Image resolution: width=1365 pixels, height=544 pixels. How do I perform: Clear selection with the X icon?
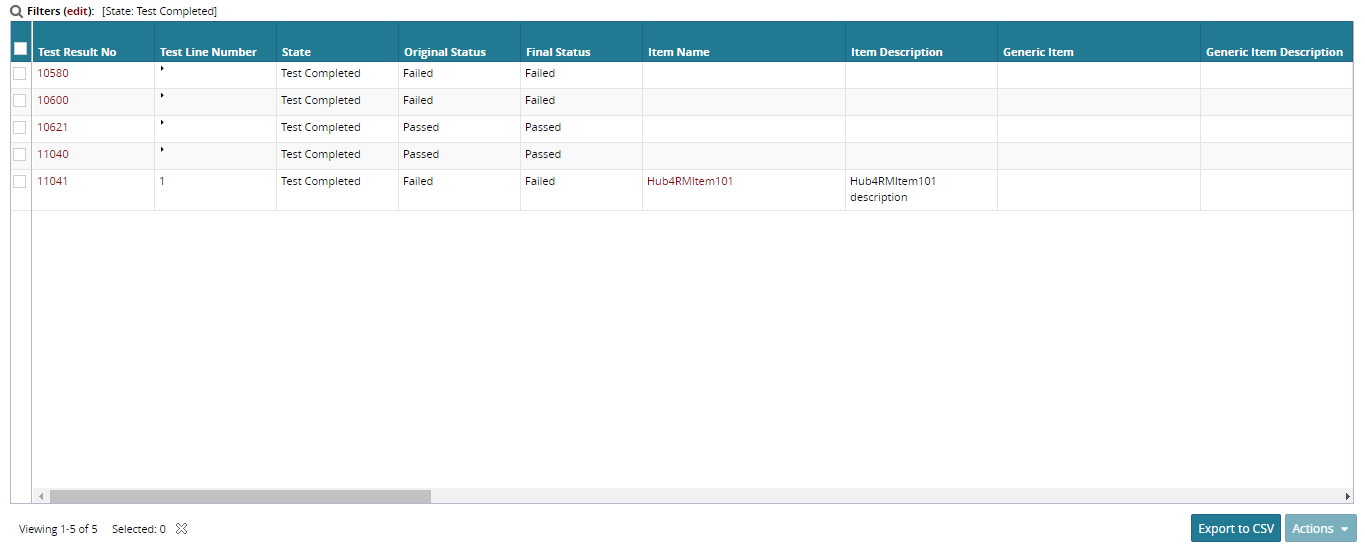182,529
